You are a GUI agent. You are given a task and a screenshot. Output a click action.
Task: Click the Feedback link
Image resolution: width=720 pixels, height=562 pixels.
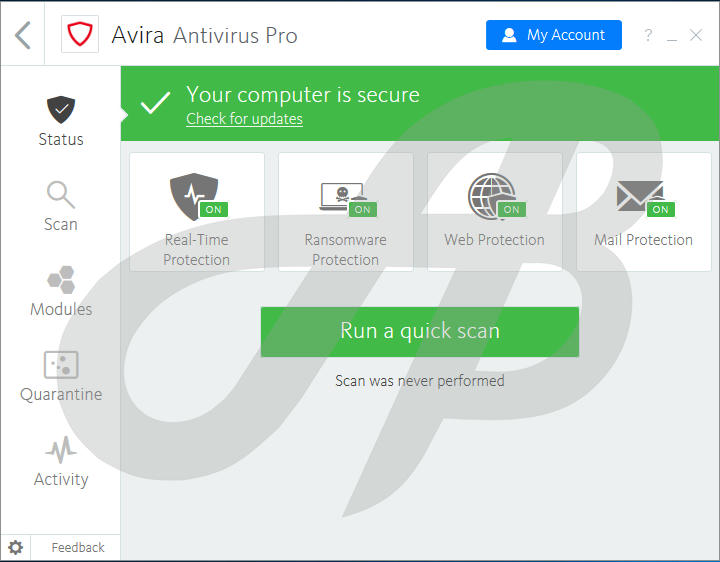point(78,547)
